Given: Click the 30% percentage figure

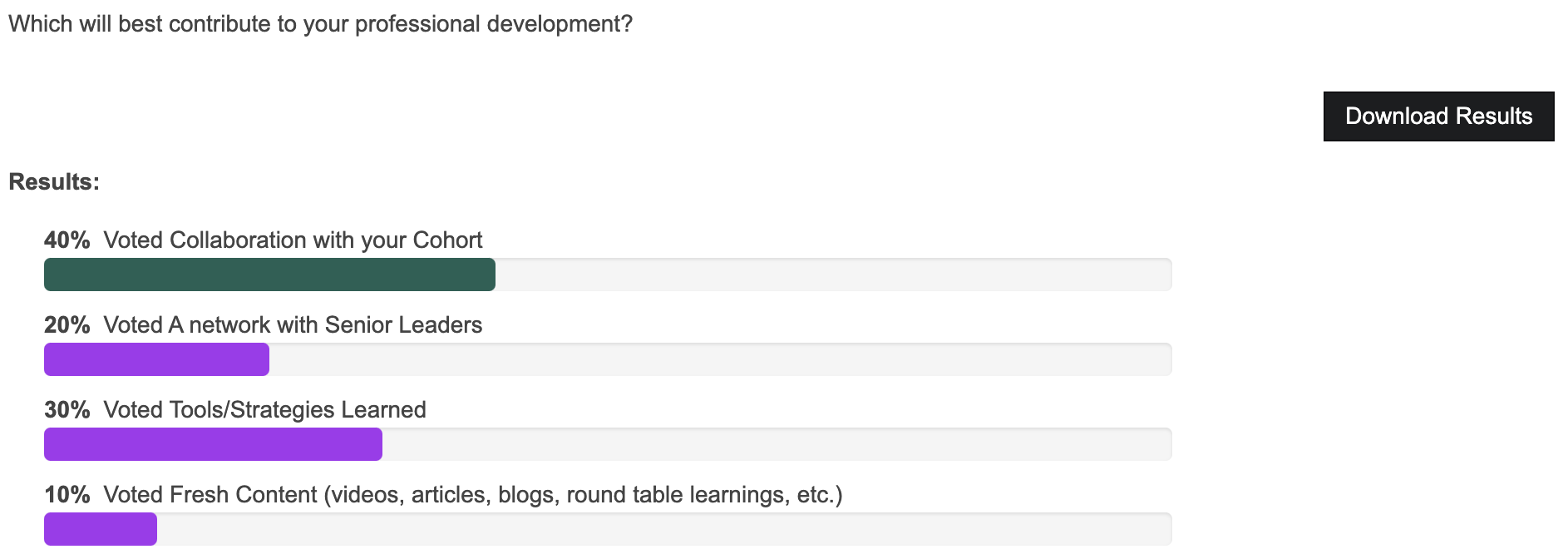Looking at the screenshot, I should 67,410.
